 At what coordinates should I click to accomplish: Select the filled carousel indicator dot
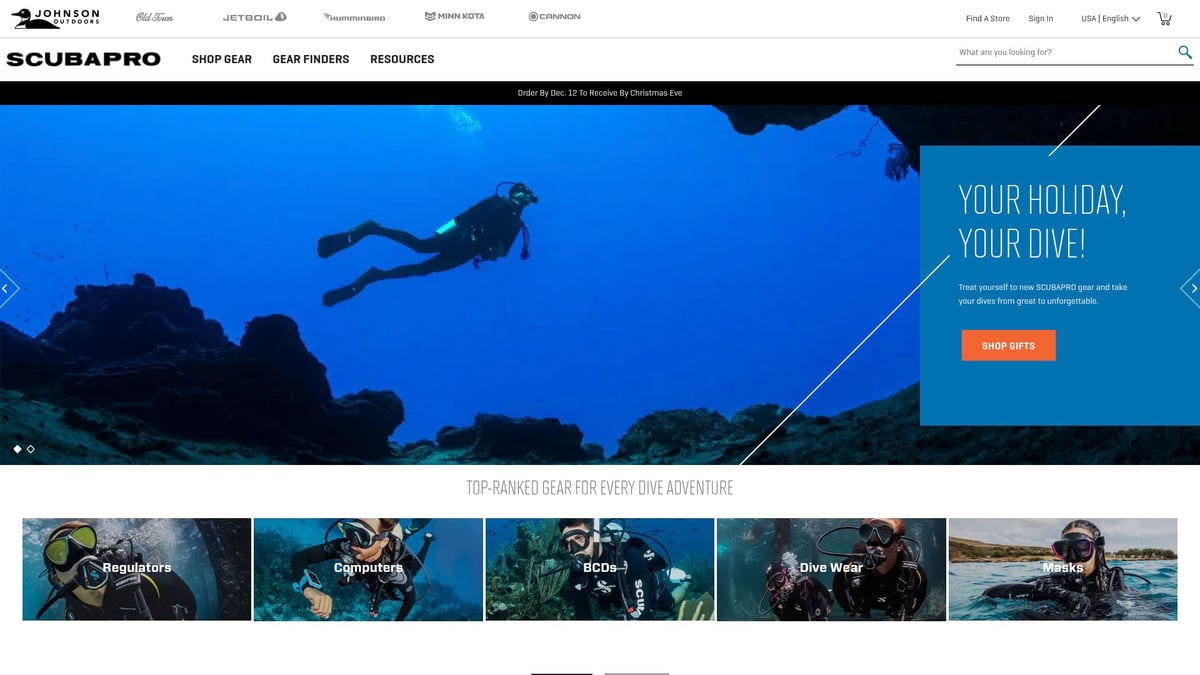tap(17, 448)
